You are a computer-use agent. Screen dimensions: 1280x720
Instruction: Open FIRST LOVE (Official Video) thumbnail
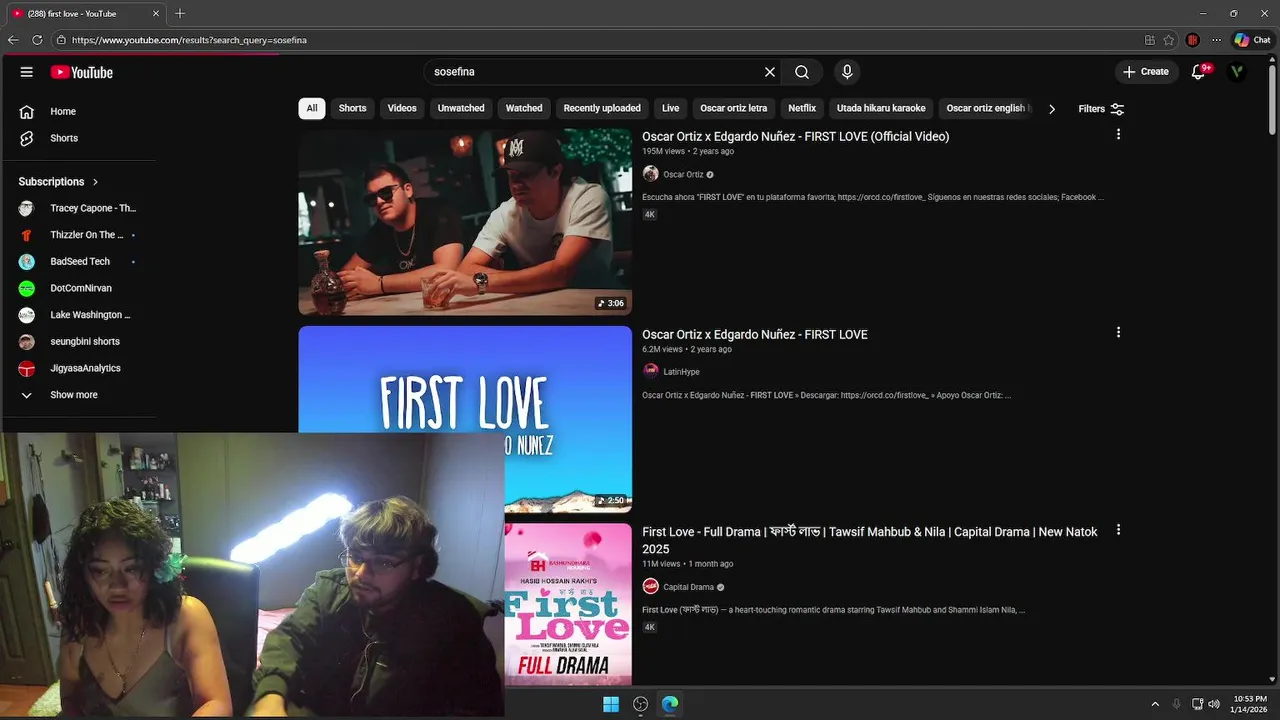(x=465, y=221)
